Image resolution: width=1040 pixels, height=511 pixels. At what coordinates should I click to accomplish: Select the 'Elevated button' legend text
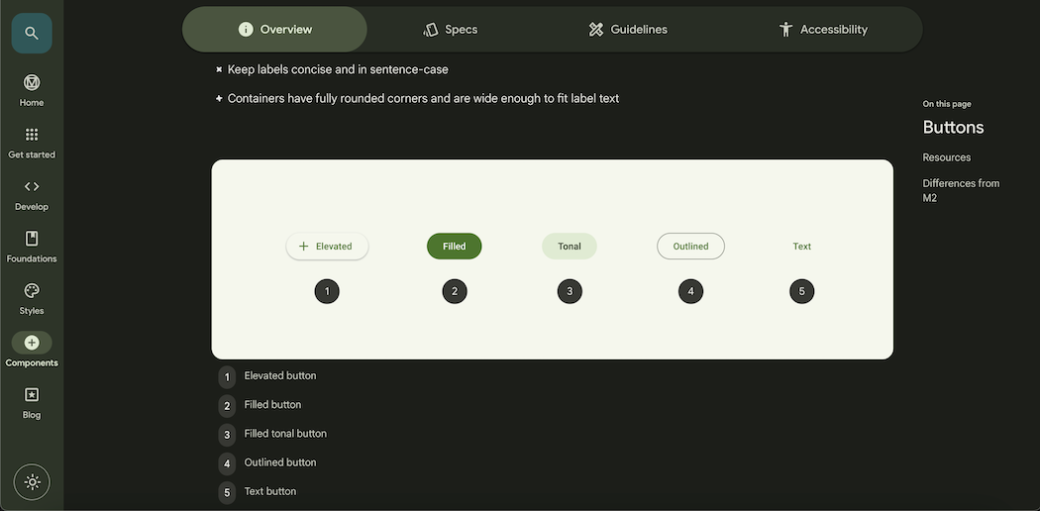[x=280, y=376]
